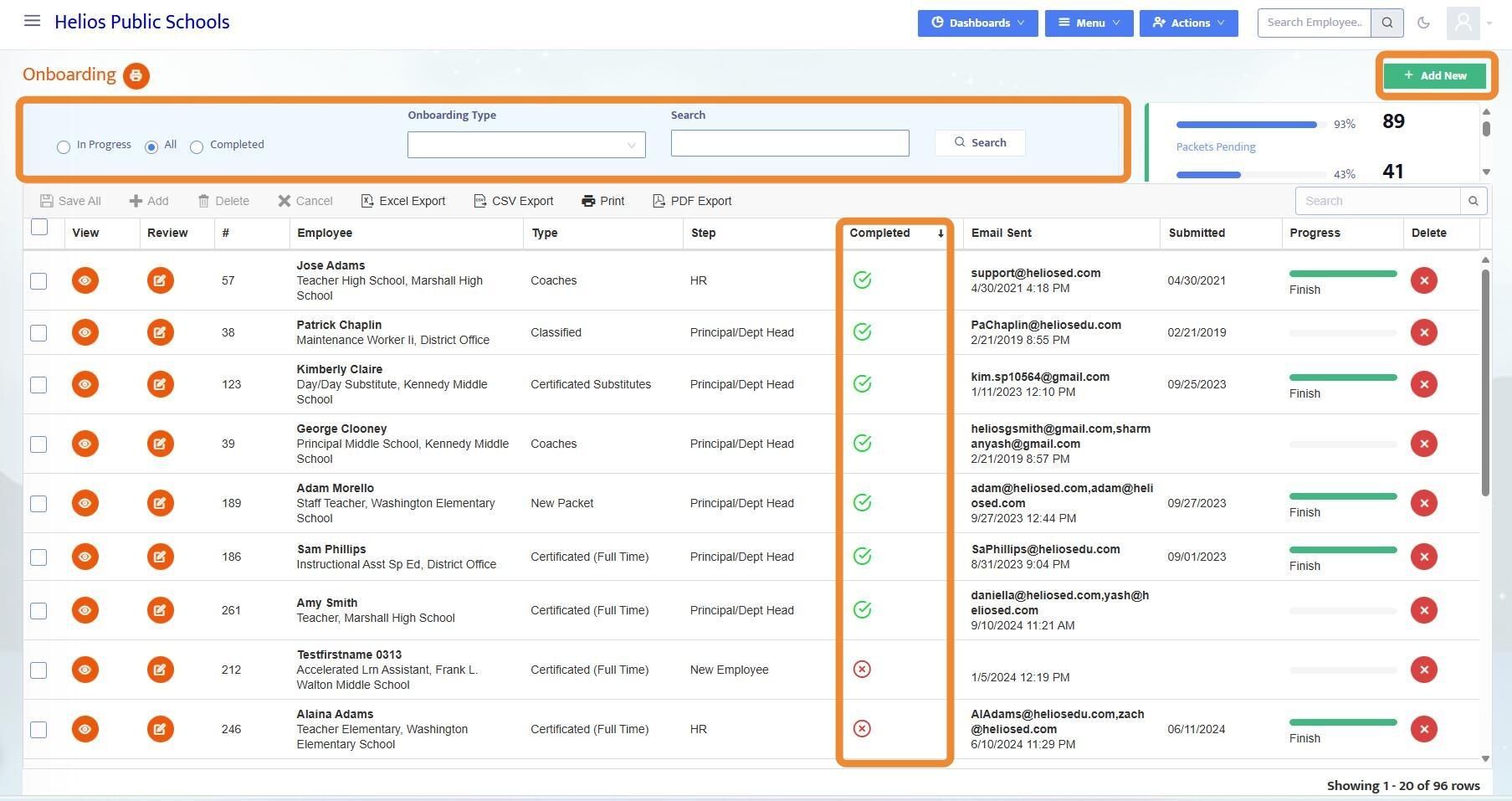Open the Actions menu
This screenshot has width=1512, height=801.
click(x=1188, y=23)
